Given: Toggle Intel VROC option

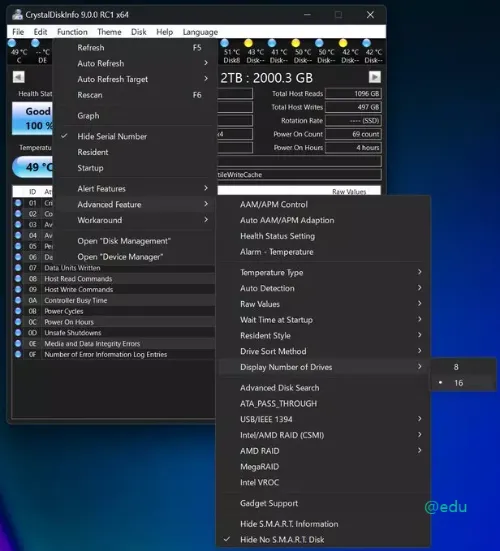Looking at the screenshot, I should point(323,482).
